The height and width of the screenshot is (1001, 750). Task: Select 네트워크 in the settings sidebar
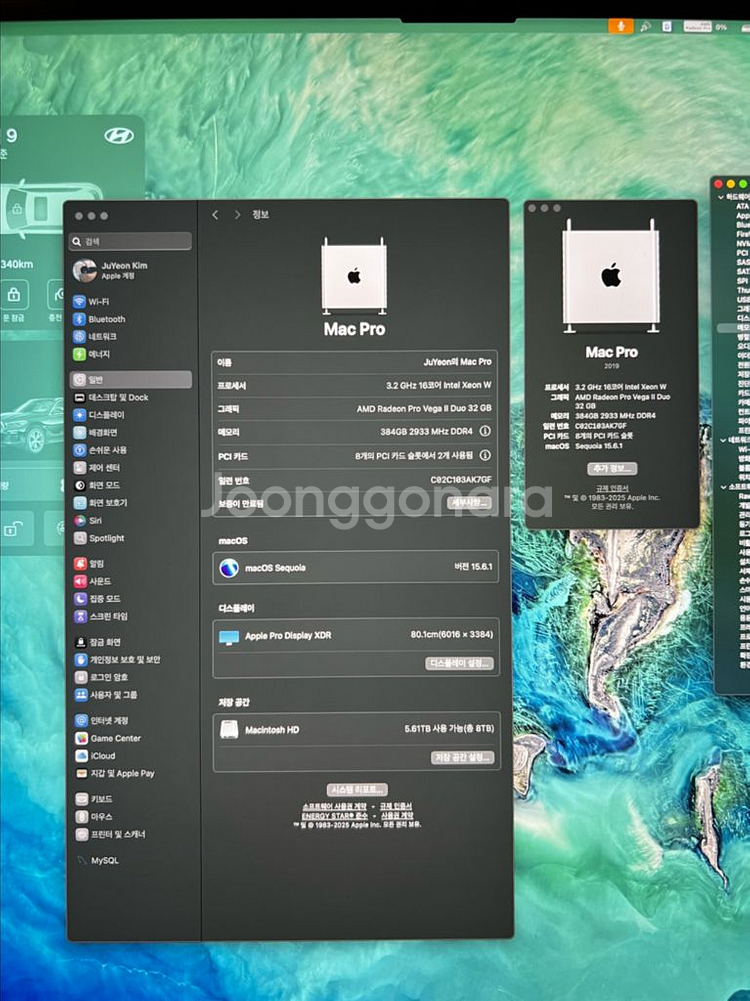[x=131, y=336]
